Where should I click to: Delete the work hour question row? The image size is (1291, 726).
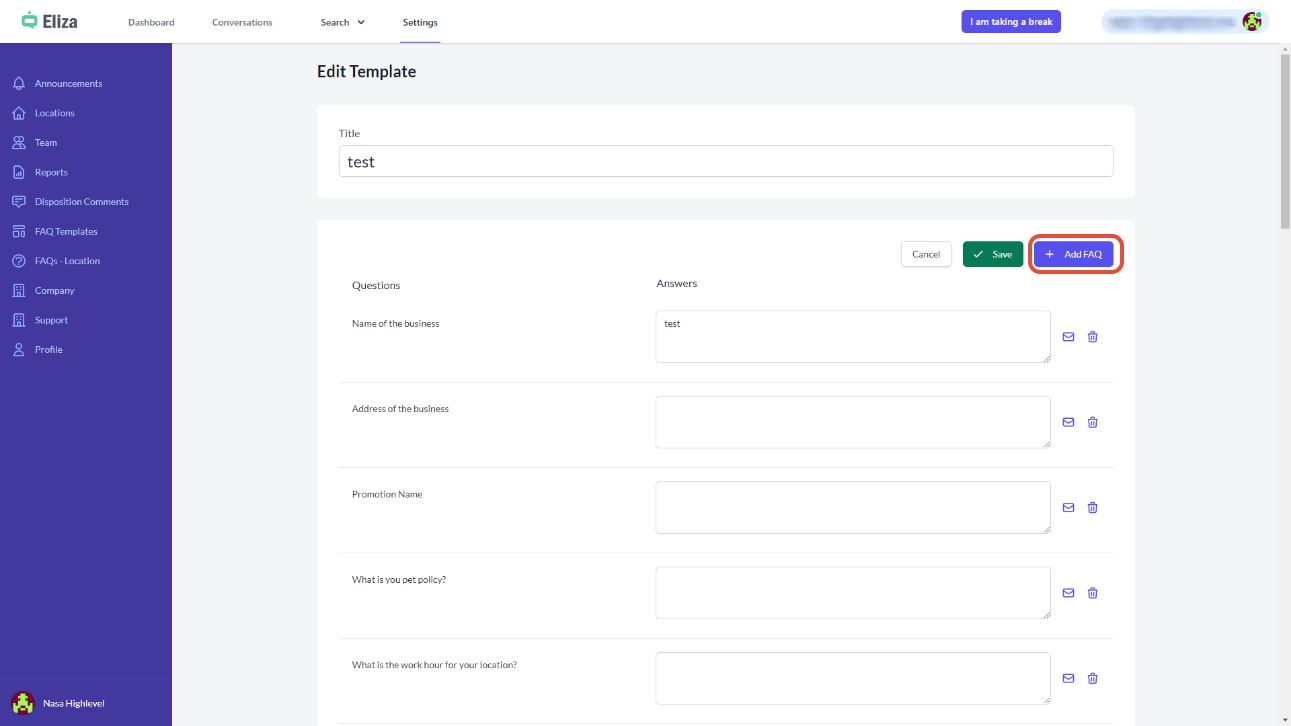[1092, 678]
